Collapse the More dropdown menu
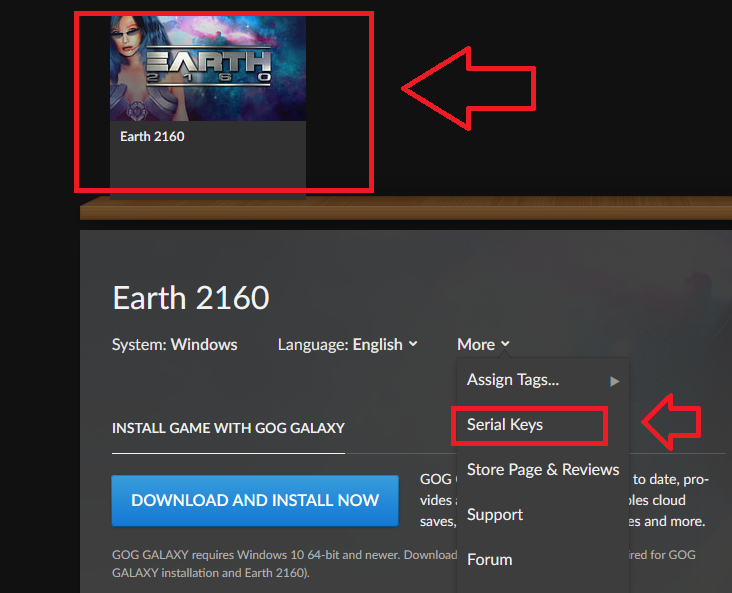The image size is (732, 593). tap(483, 345)
